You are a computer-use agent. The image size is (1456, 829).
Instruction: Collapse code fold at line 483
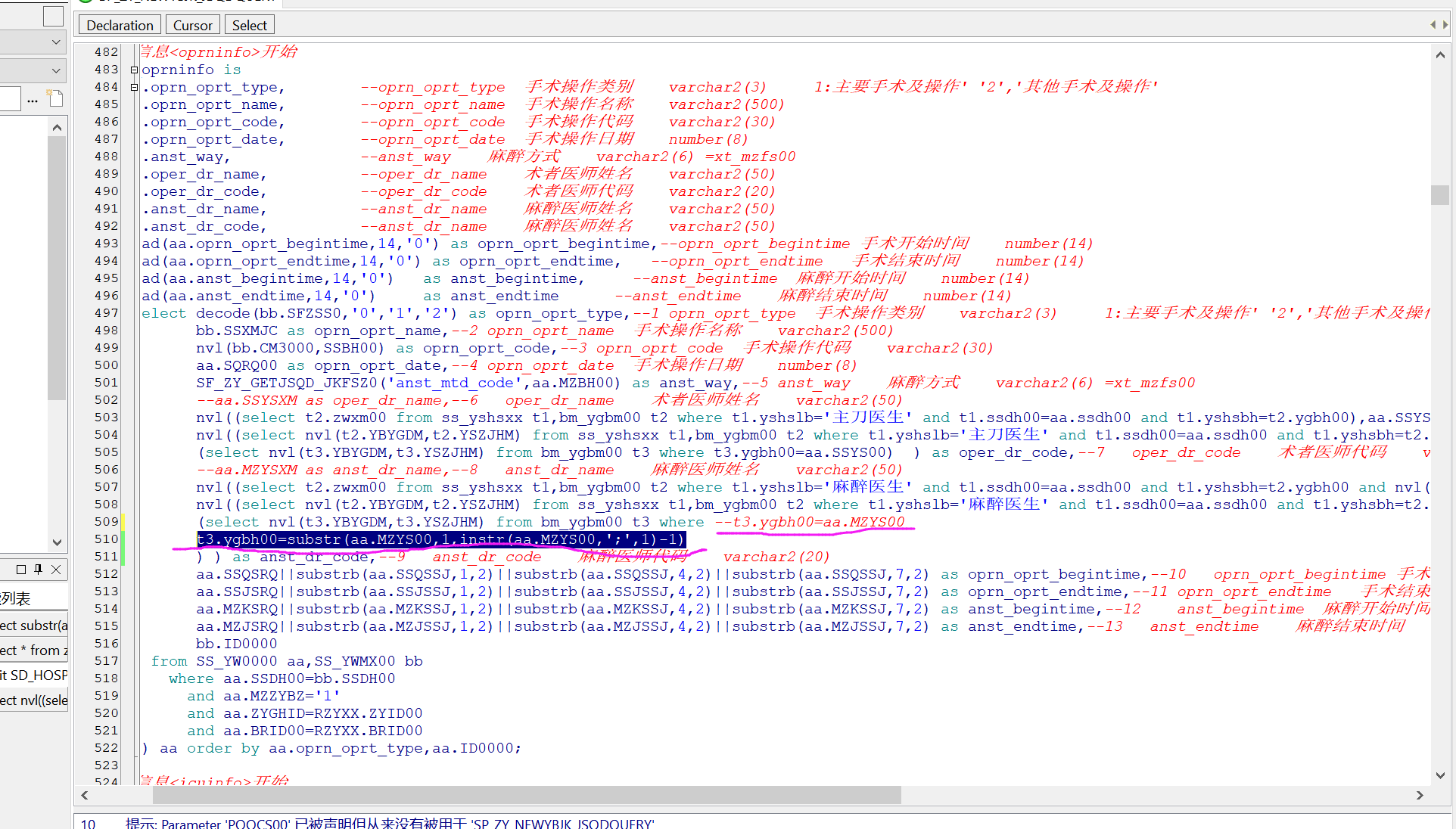134,70
